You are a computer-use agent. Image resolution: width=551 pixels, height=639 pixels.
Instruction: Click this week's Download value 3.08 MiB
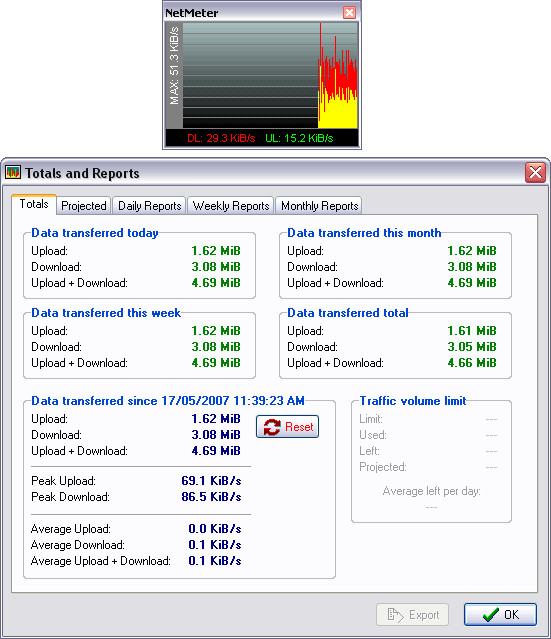click(x=216, y=346)
